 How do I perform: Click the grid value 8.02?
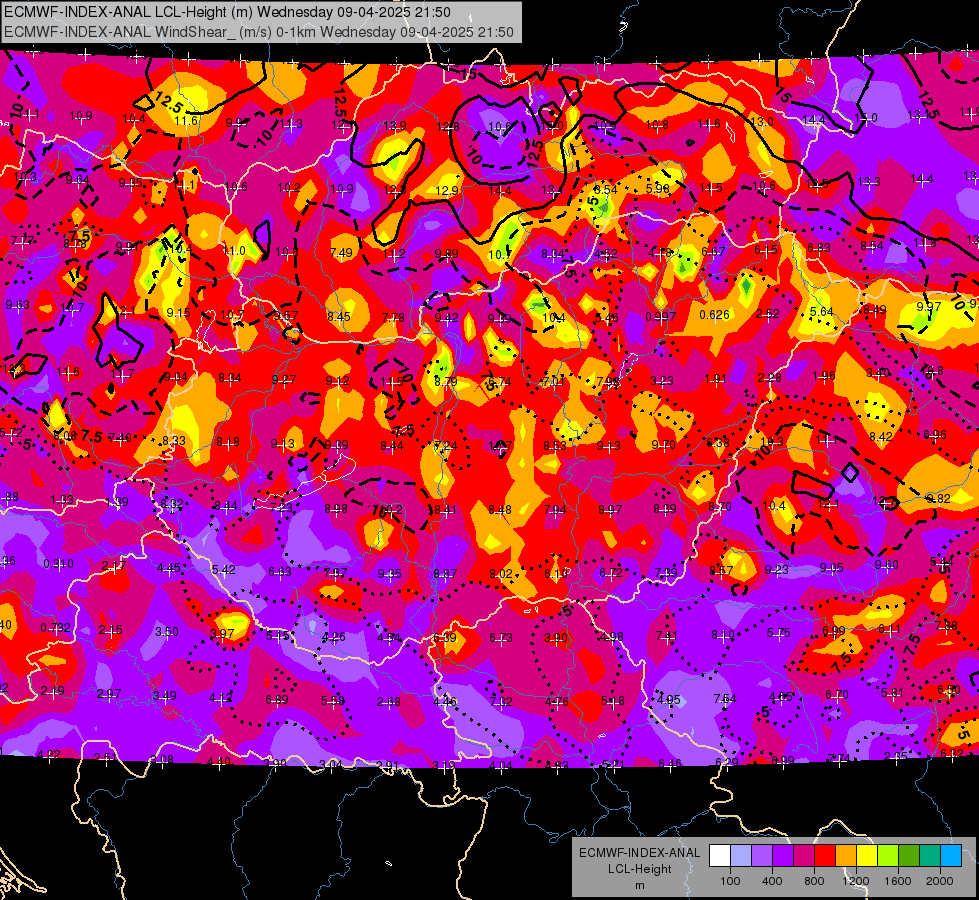[501, 573]
